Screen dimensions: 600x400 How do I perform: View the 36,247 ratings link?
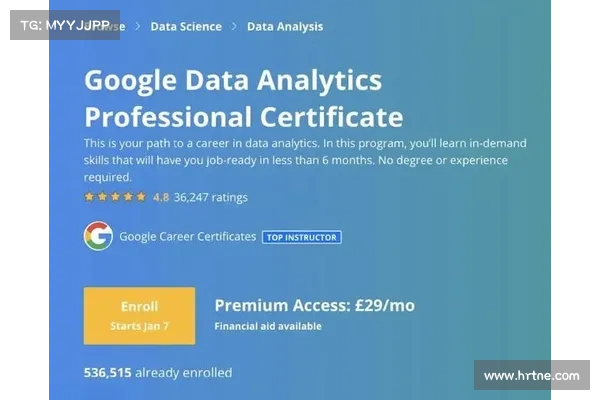coord(211,198)
